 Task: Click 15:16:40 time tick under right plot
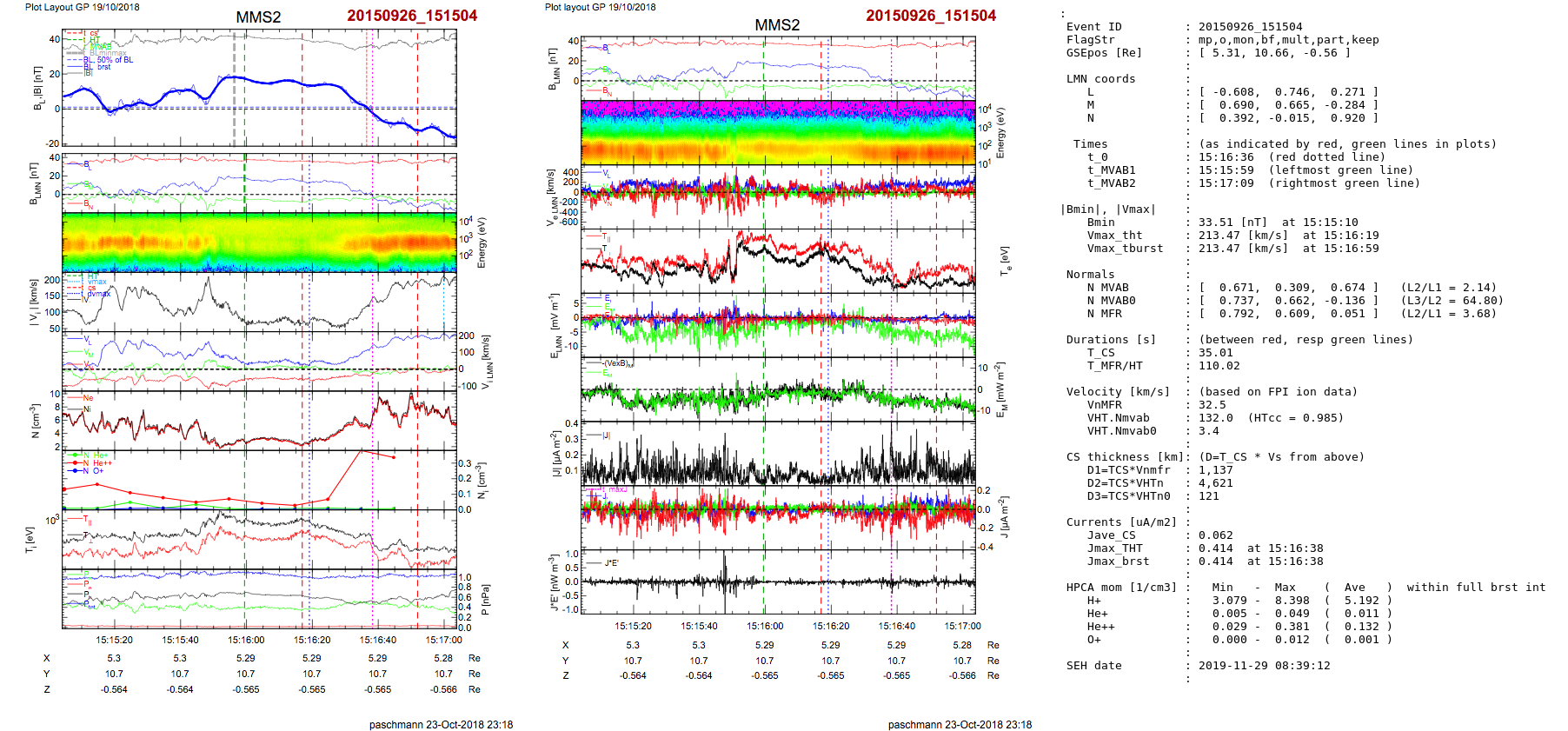click(897, 626)
